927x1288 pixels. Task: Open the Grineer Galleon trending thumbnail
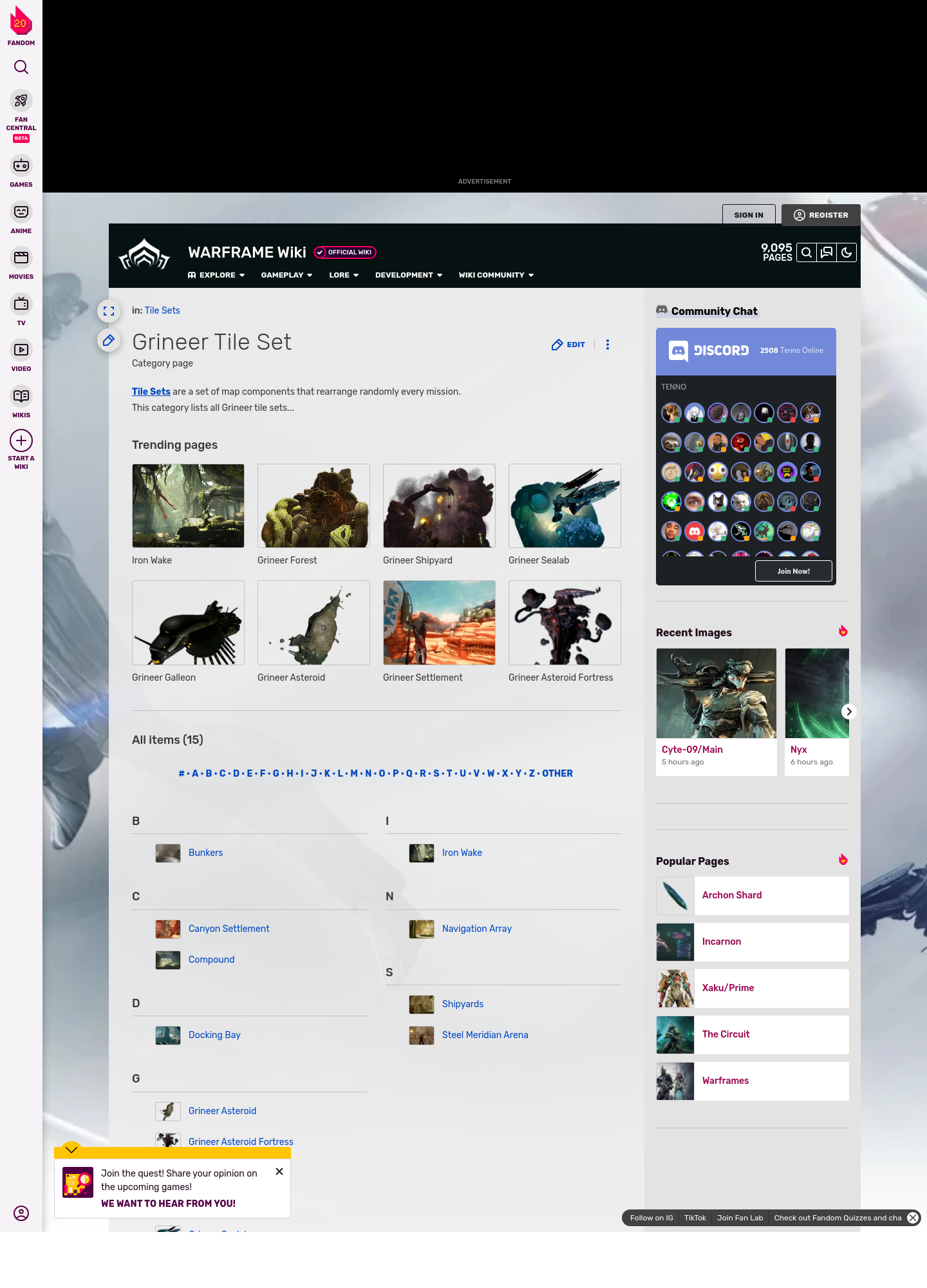[188, 623]
